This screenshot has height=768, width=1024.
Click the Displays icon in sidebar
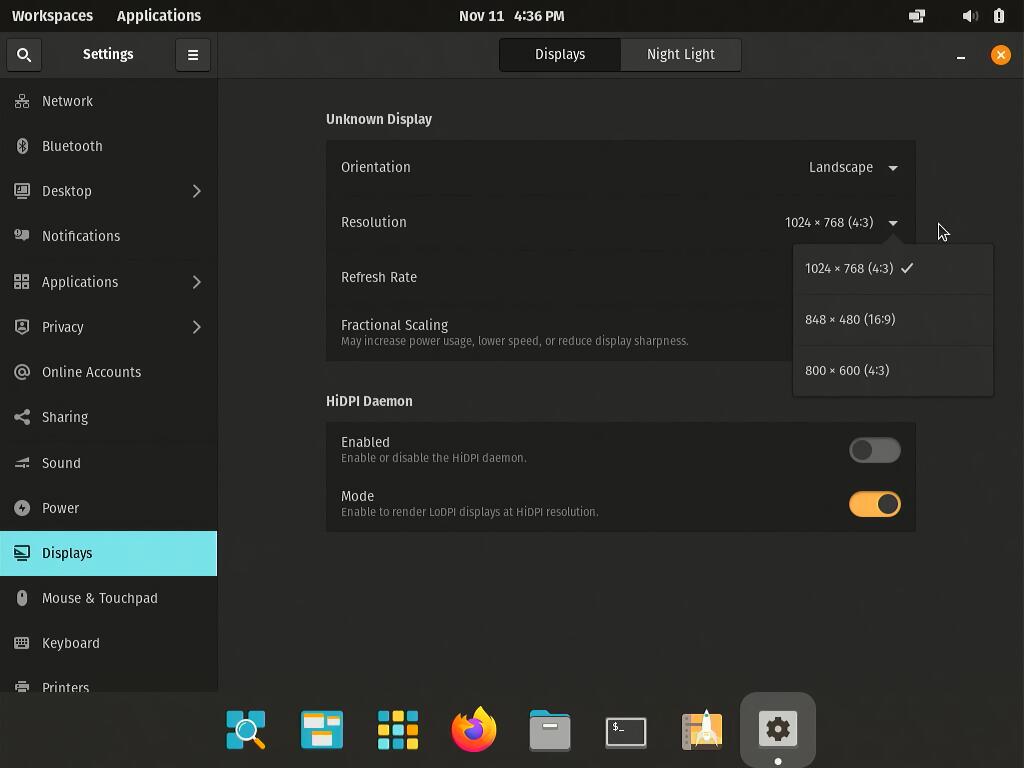[22, 553]
